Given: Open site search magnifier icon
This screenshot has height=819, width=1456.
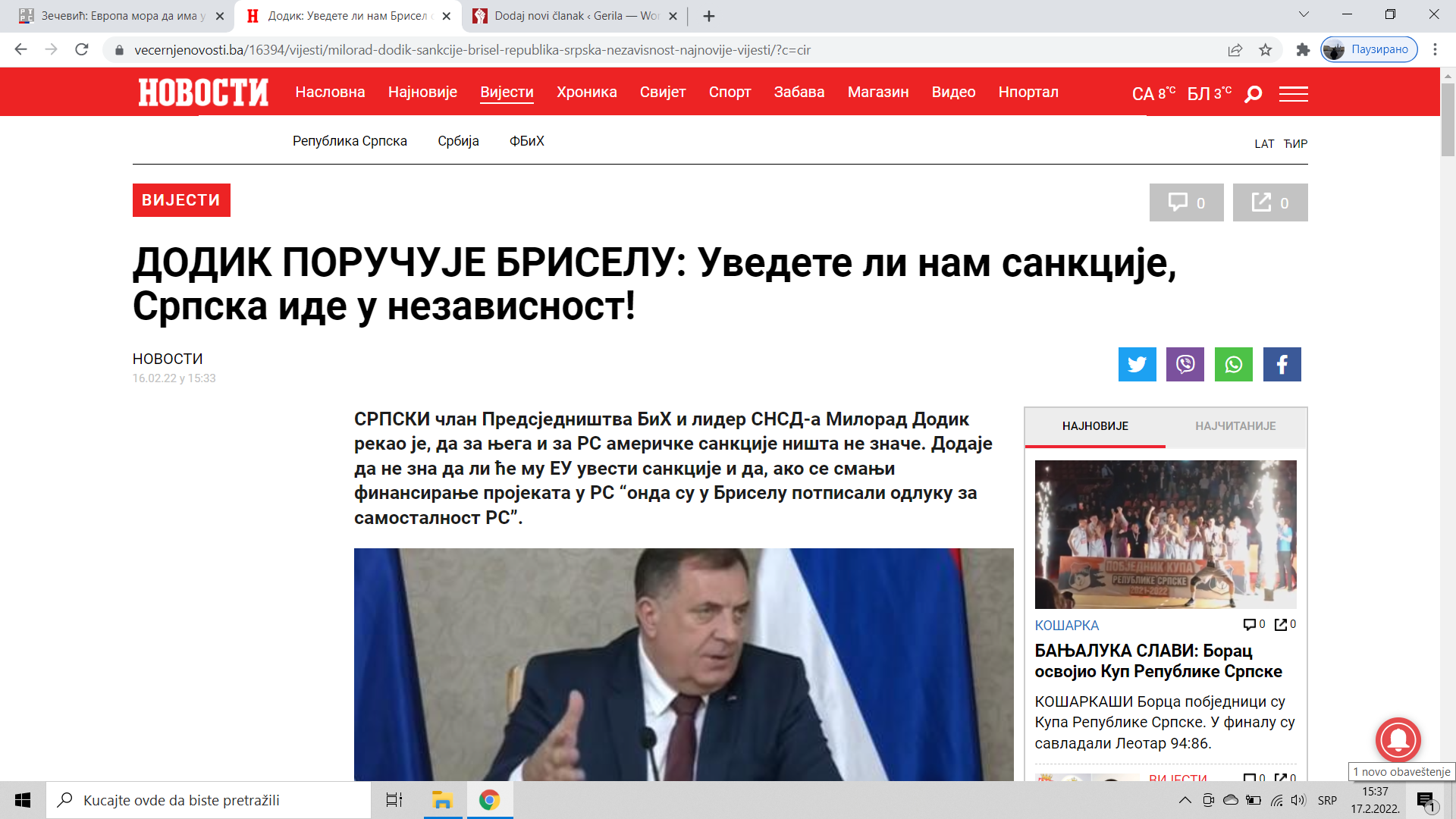Looking at the screenshot, I should (1254, 94).
